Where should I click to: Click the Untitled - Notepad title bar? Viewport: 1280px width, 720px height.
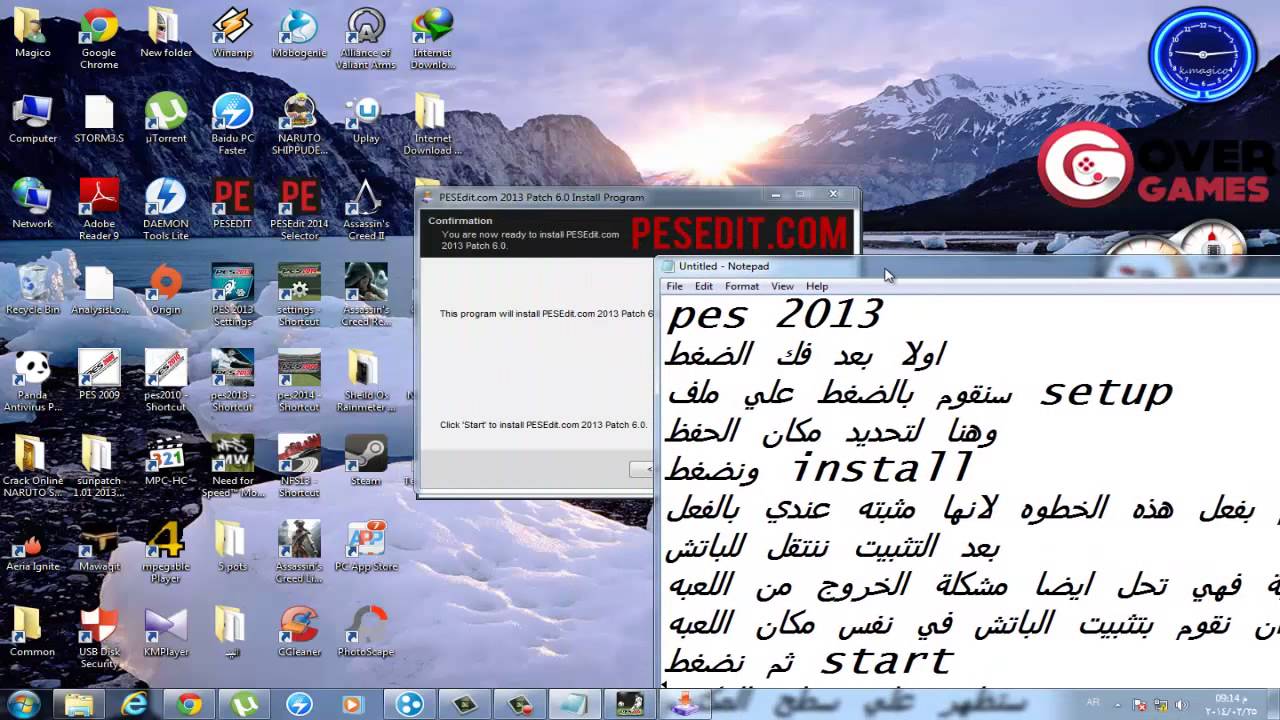click(x=967, y=266)
